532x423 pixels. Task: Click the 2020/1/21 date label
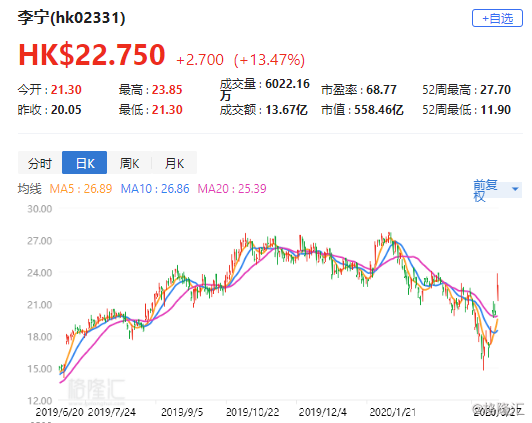pyautogui.click(x=393, y=412)
